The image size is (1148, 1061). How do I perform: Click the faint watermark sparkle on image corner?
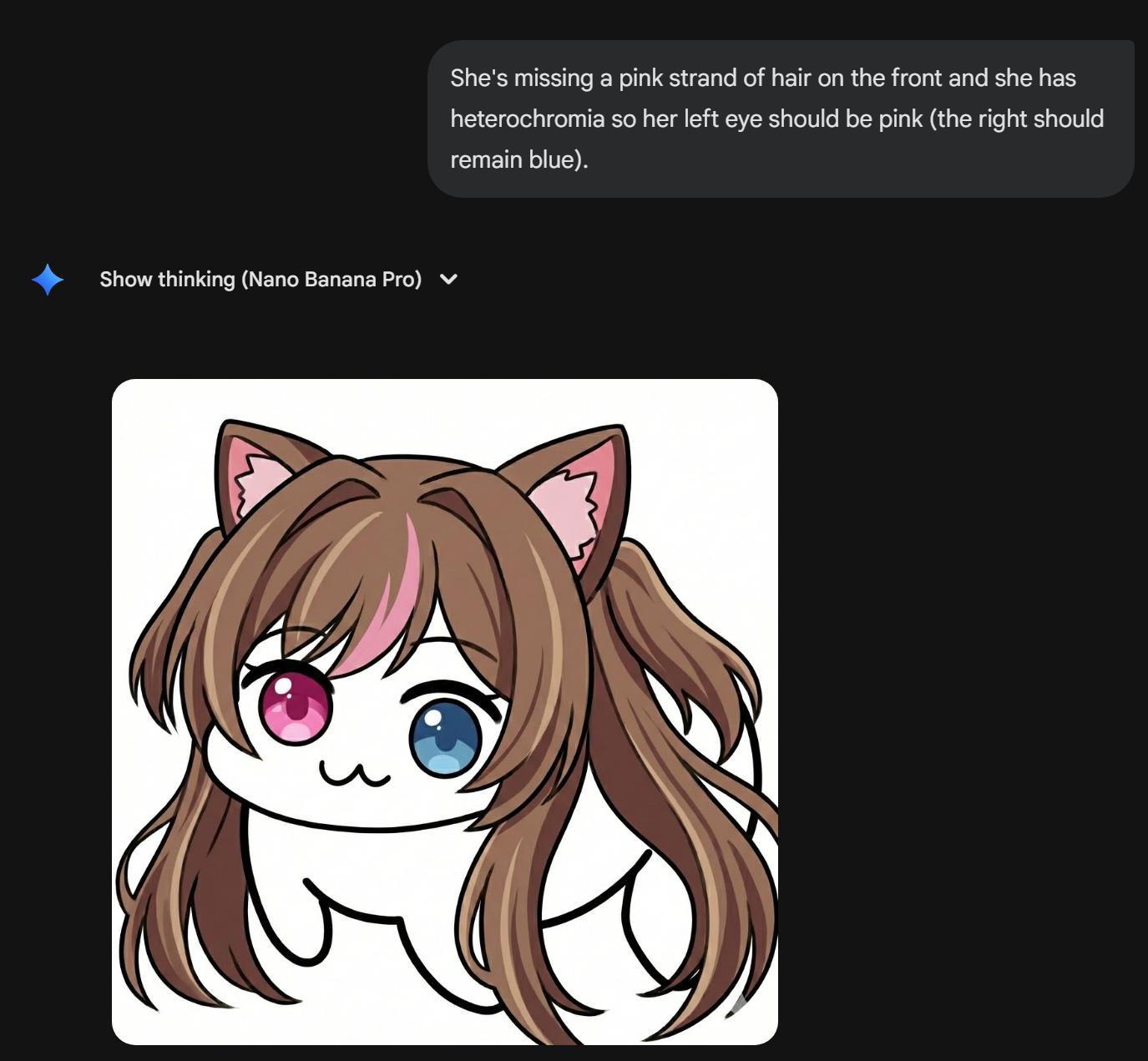pos(737,1004)
